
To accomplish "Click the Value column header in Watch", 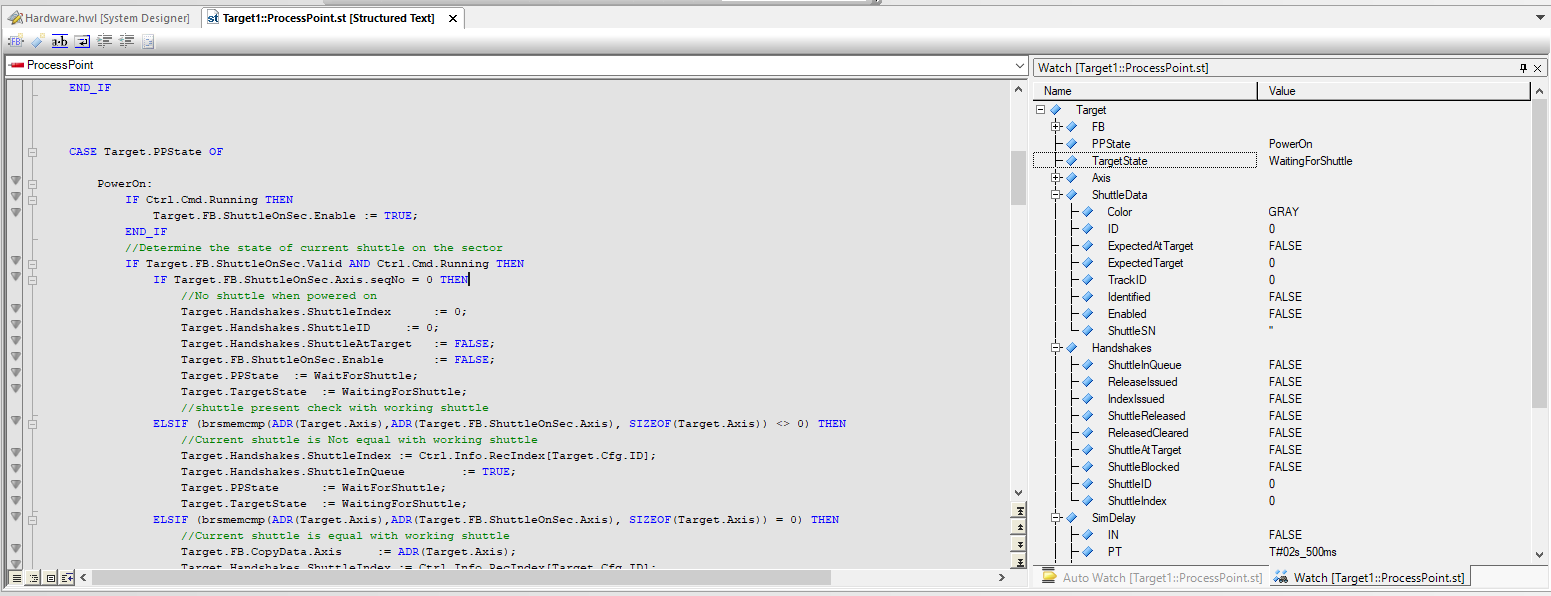I will point(1394,91).
